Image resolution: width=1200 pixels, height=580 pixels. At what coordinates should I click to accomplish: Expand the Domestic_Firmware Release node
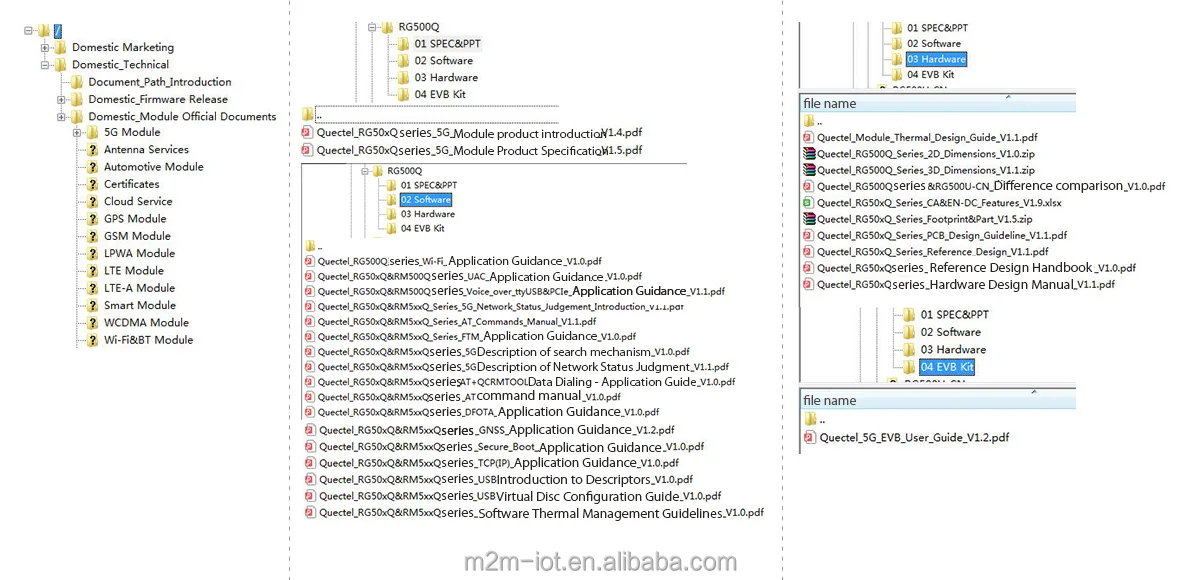pos(61,99)
